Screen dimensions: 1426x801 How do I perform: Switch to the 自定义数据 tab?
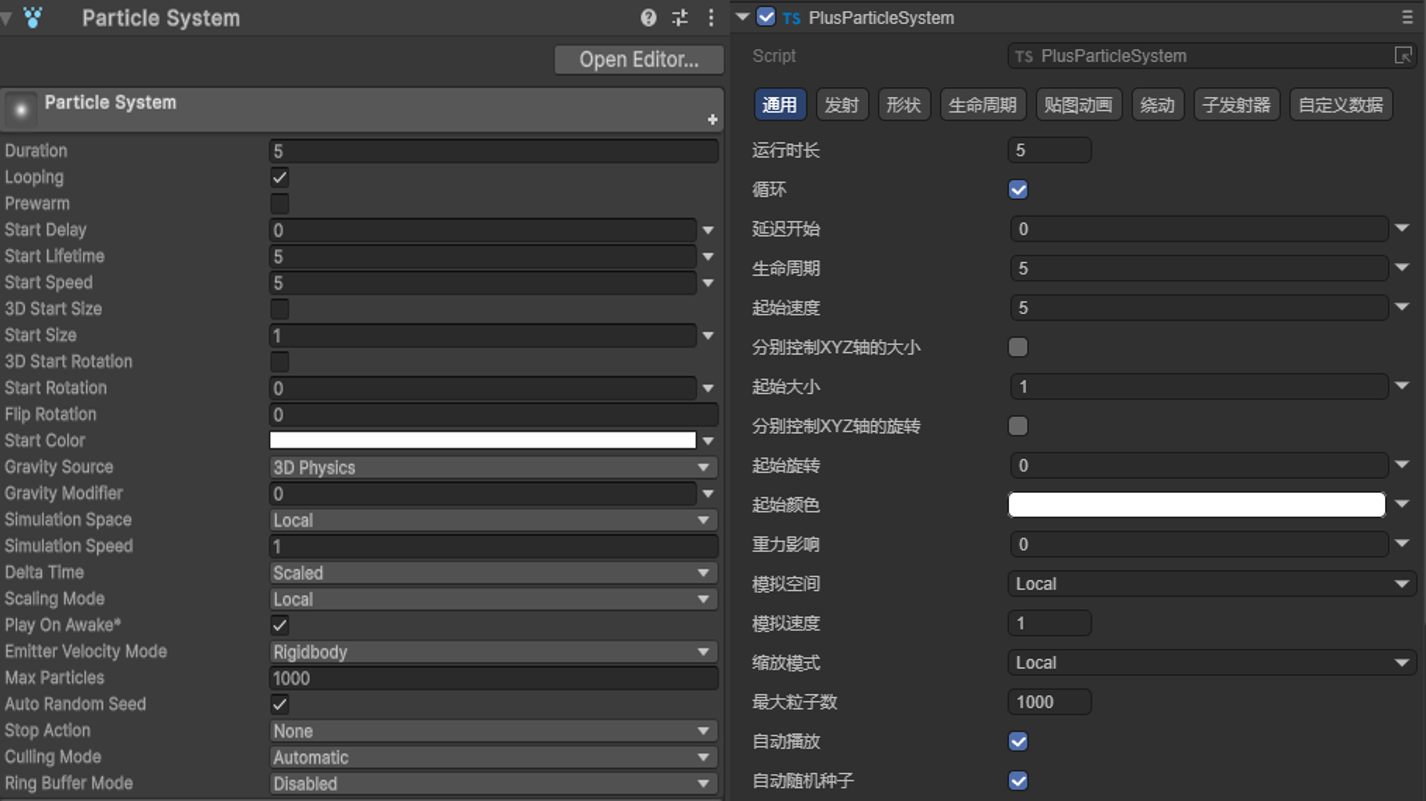[x=1341, y=105]
